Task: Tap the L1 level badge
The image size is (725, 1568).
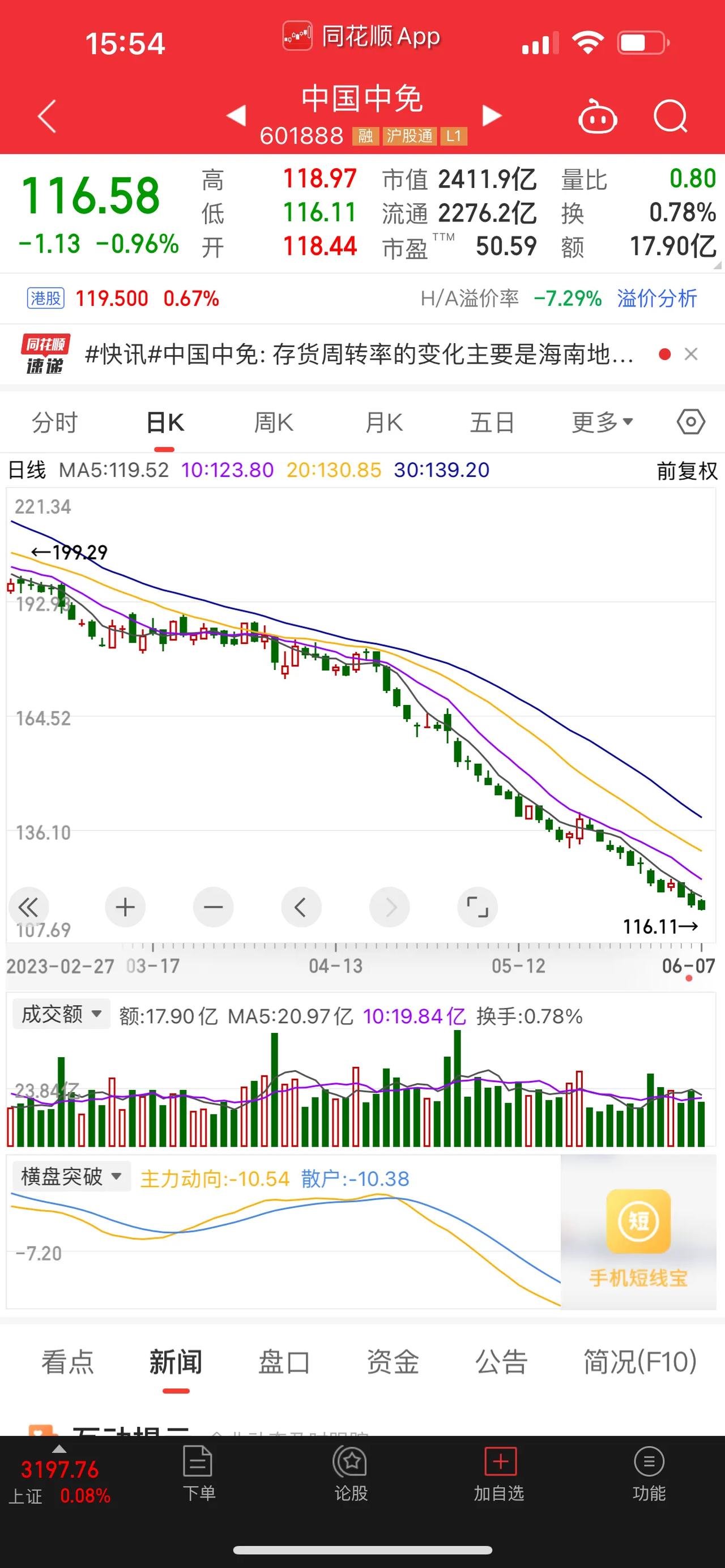Action: tap(454, 136)
